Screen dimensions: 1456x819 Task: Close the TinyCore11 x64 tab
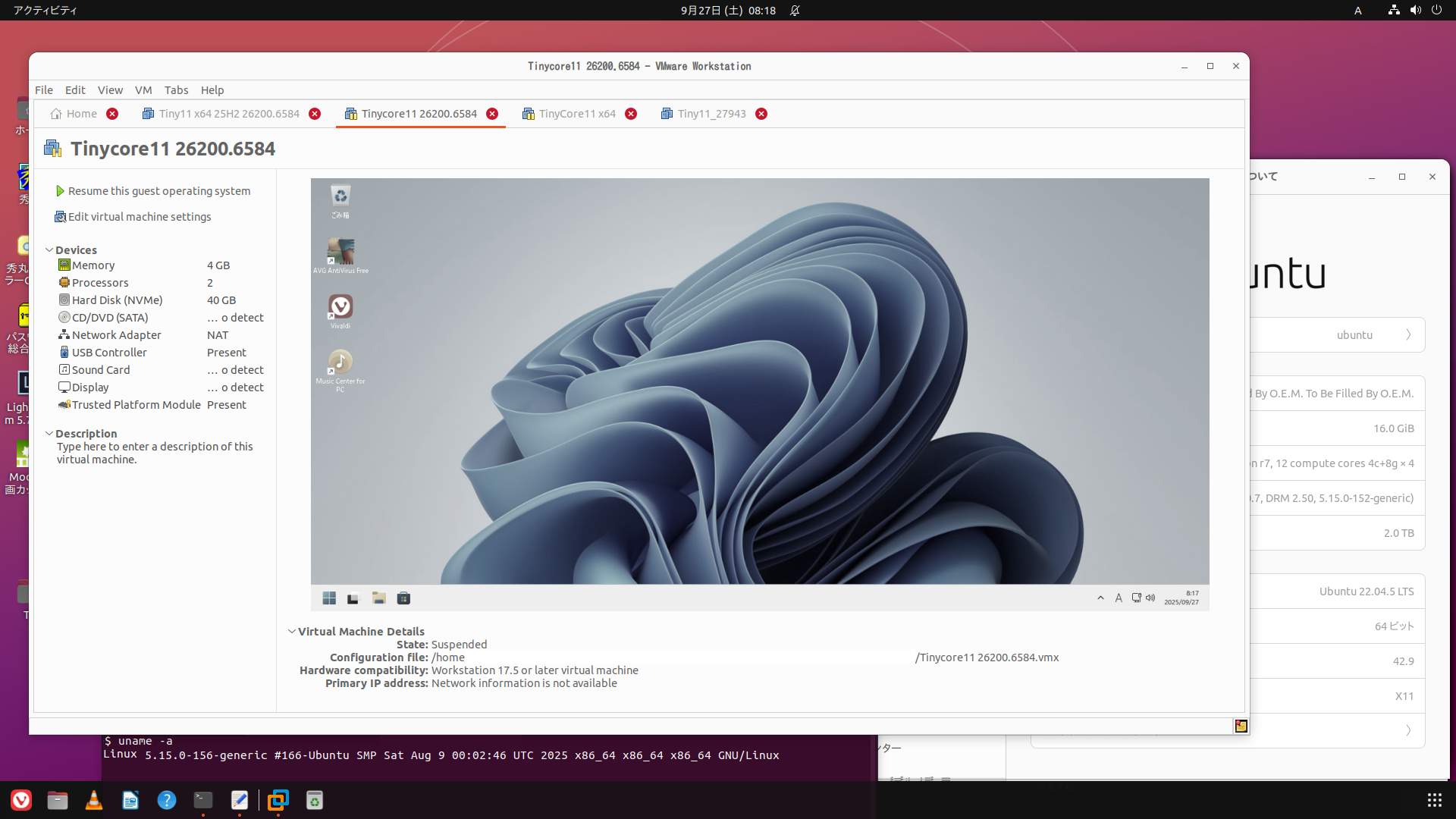pos(631,114)
